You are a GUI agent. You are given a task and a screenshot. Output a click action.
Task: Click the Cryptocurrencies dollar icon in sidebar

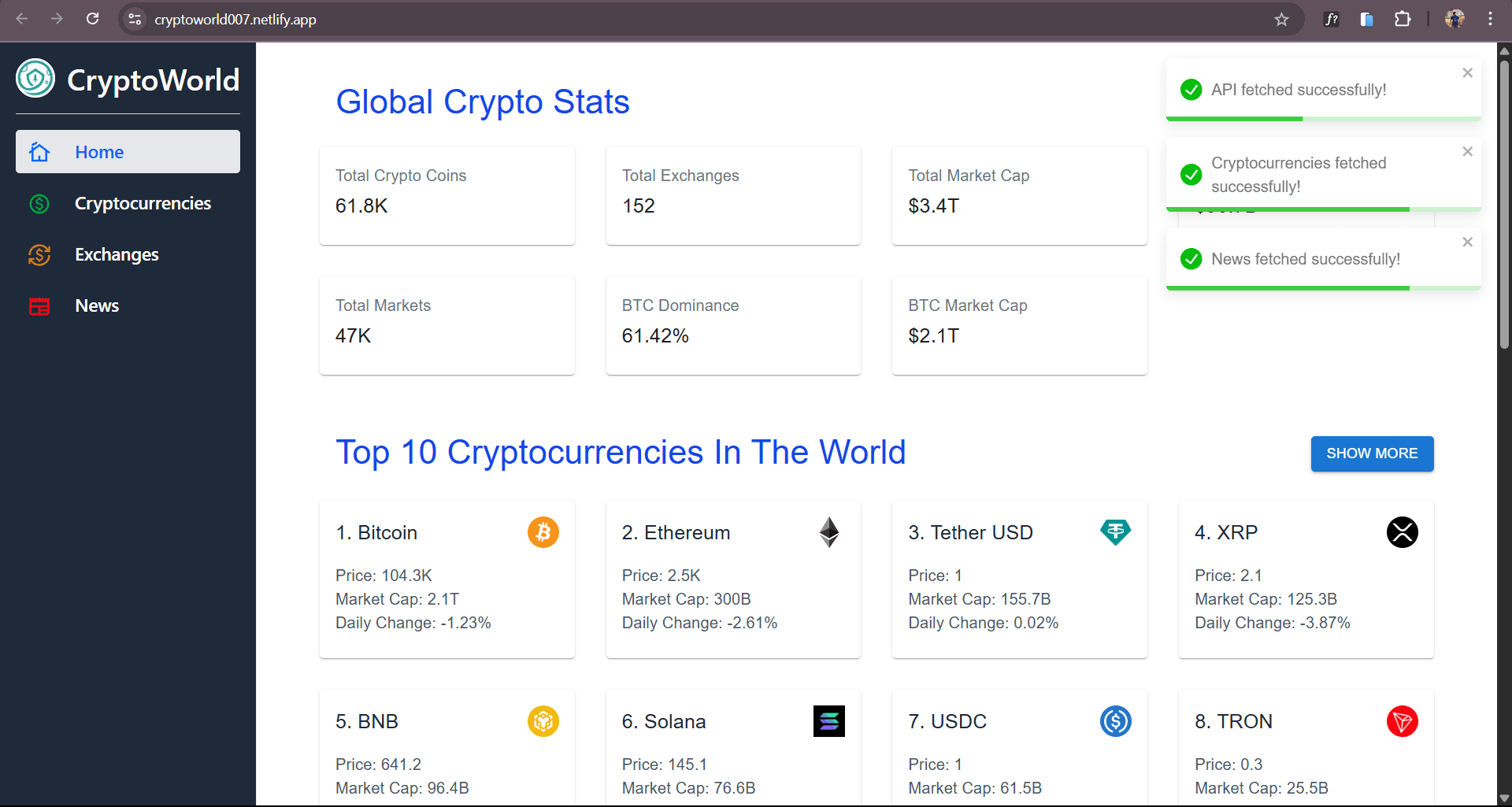click(39, 204)
